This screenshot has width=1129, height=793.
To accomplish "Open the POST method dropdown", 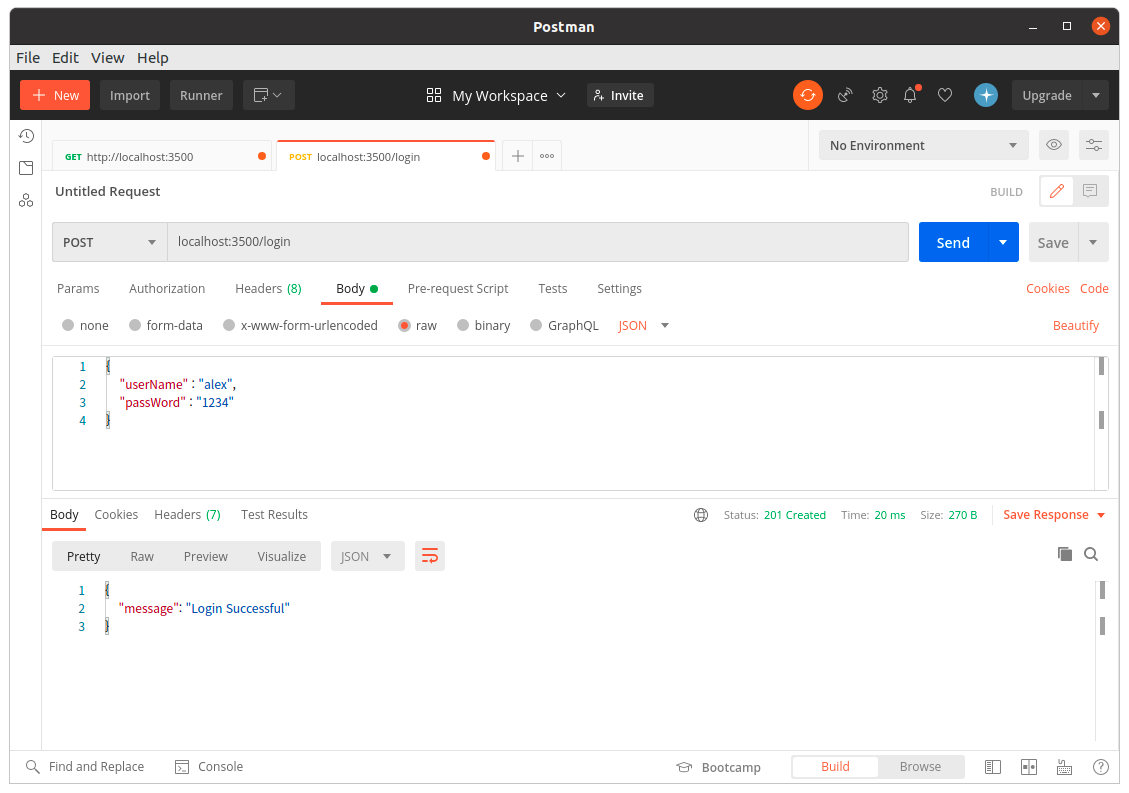I will [x=108, y=242].
